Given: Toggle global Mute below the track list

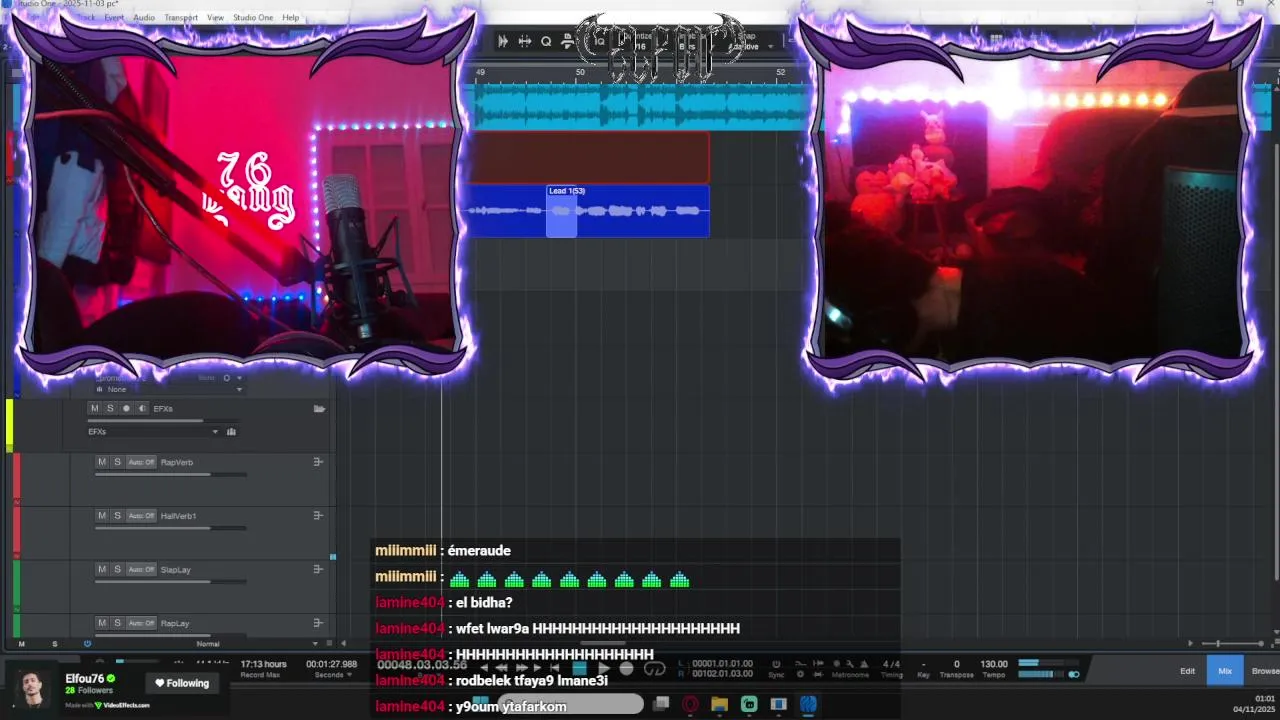Looking at the screenshot, I should (21, 644).
